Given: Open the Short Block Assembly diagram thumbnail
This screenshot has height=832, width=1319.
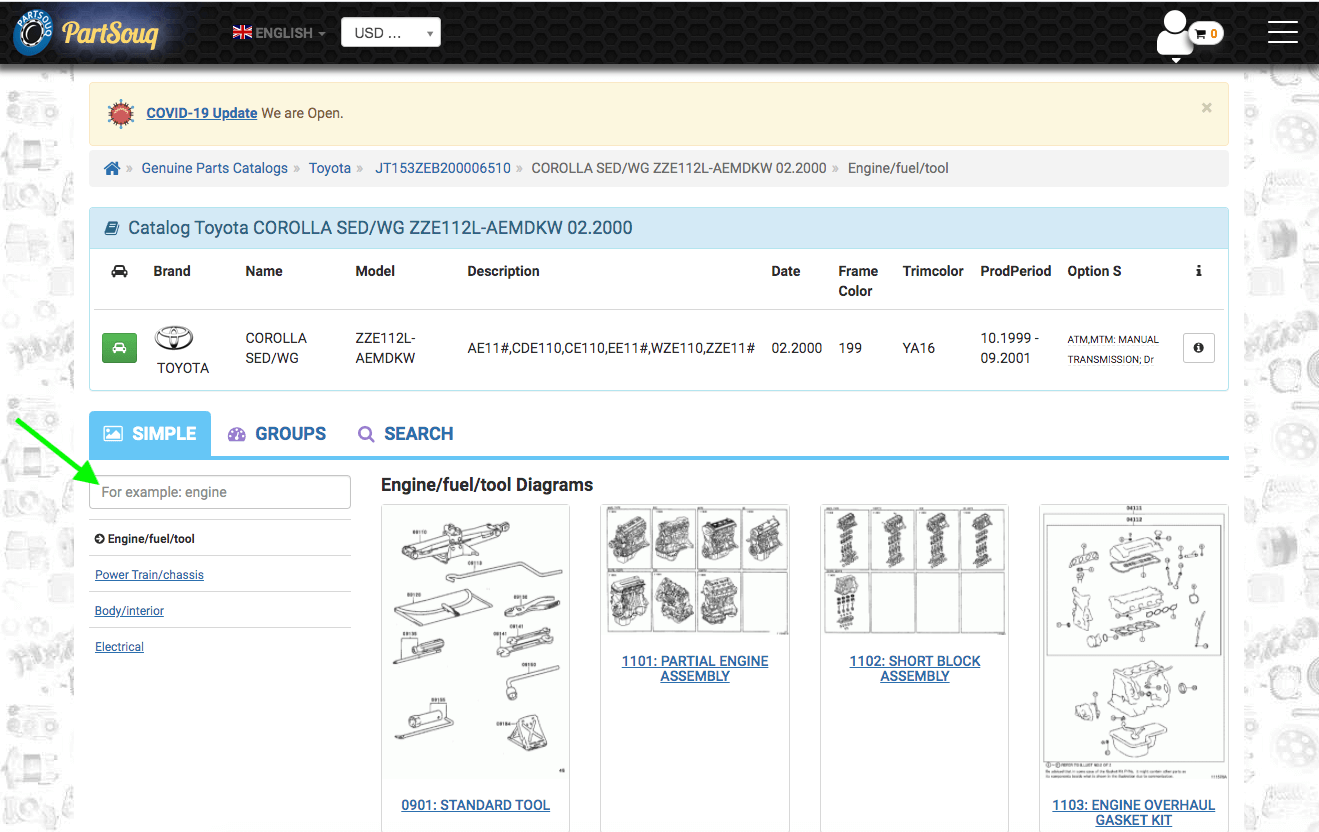Looking at the screenshot, I should point(915,571).
